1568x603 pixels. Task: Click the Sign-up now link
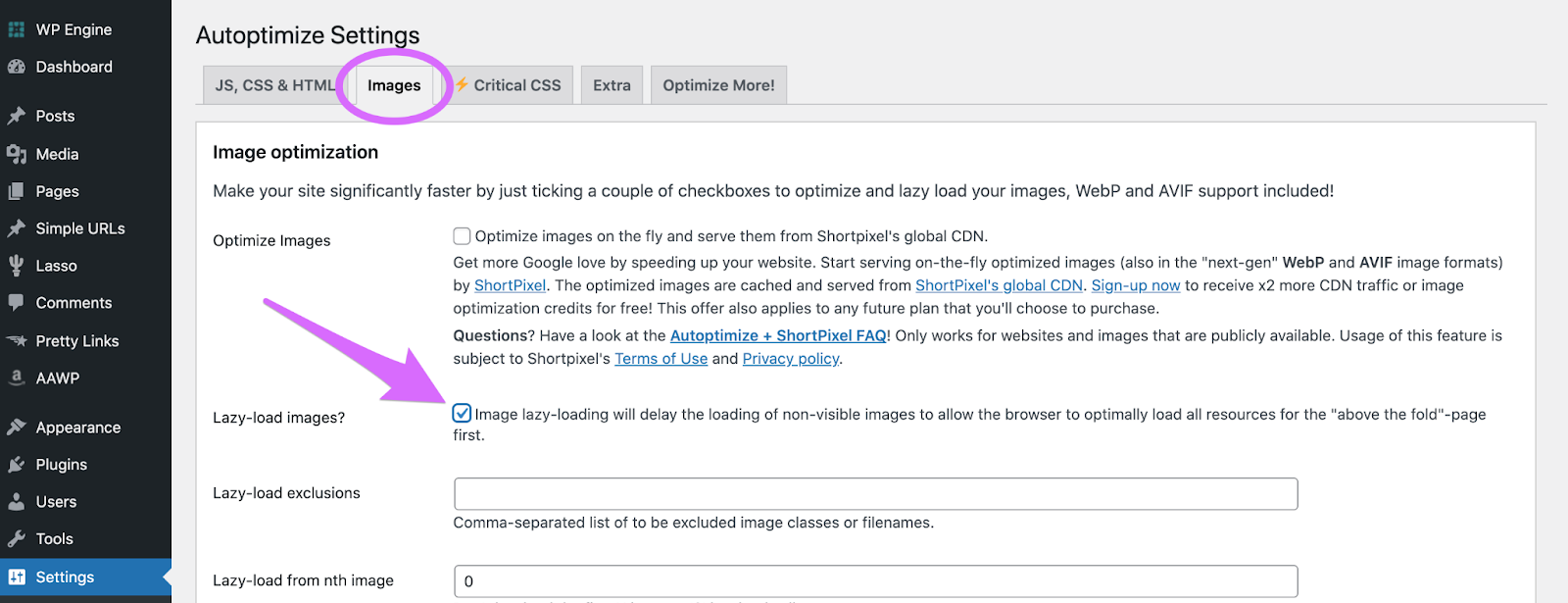tap(1136, 285)
